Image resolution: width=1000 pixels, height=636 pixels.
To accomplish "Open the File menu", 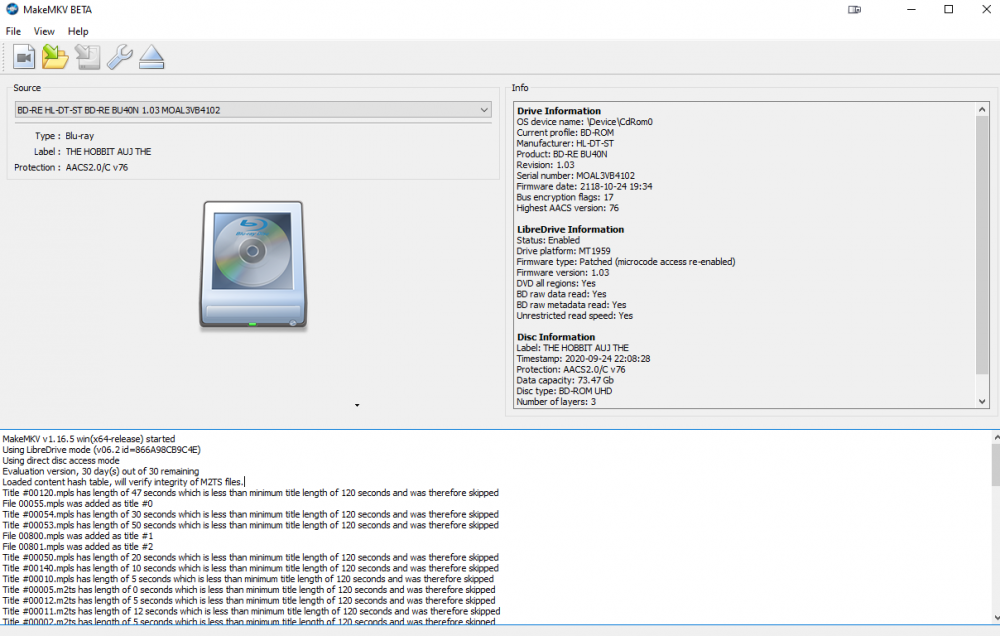I will pos(13,31).
